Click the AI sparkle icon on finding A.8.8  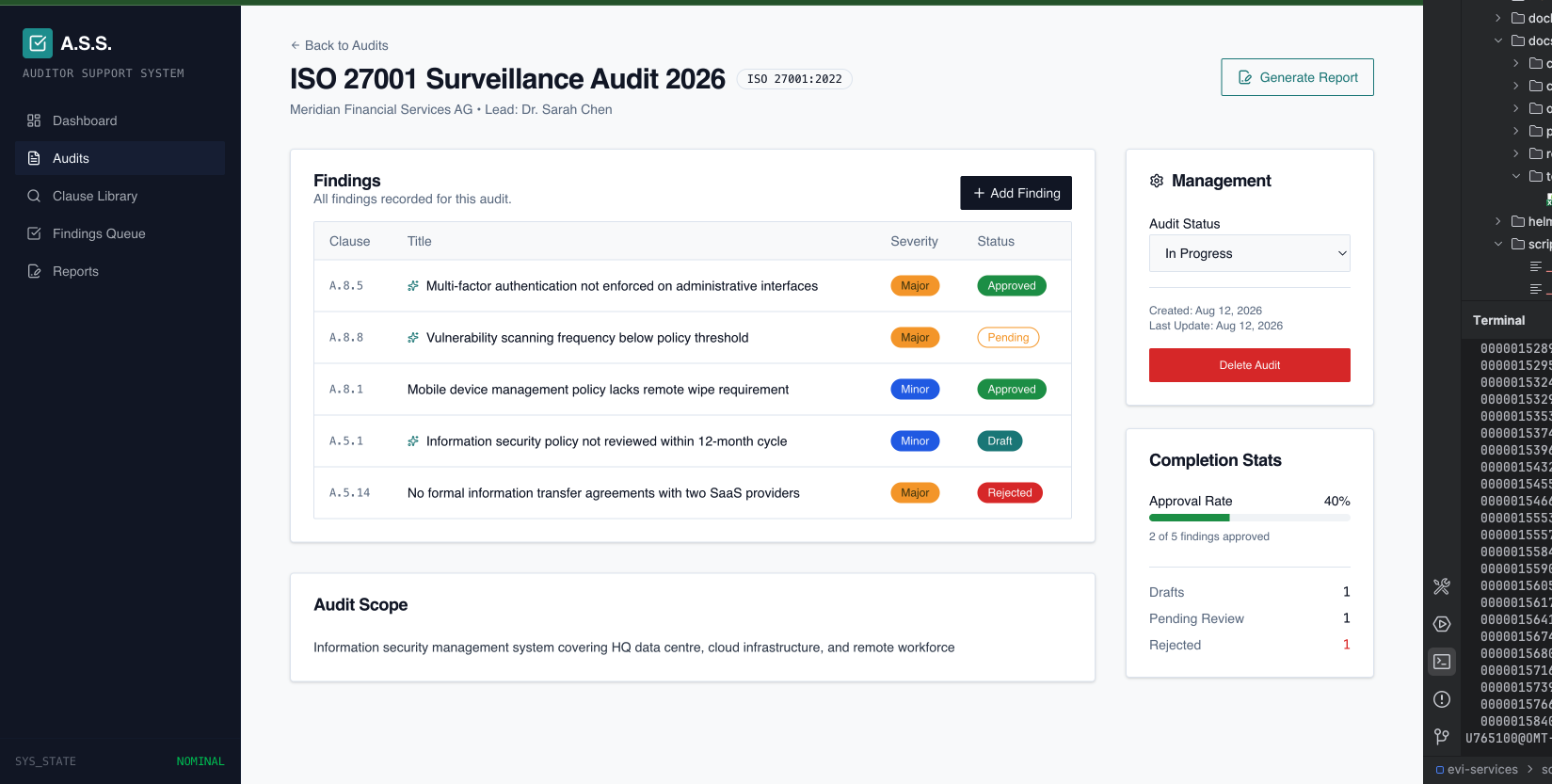point(413,338)
